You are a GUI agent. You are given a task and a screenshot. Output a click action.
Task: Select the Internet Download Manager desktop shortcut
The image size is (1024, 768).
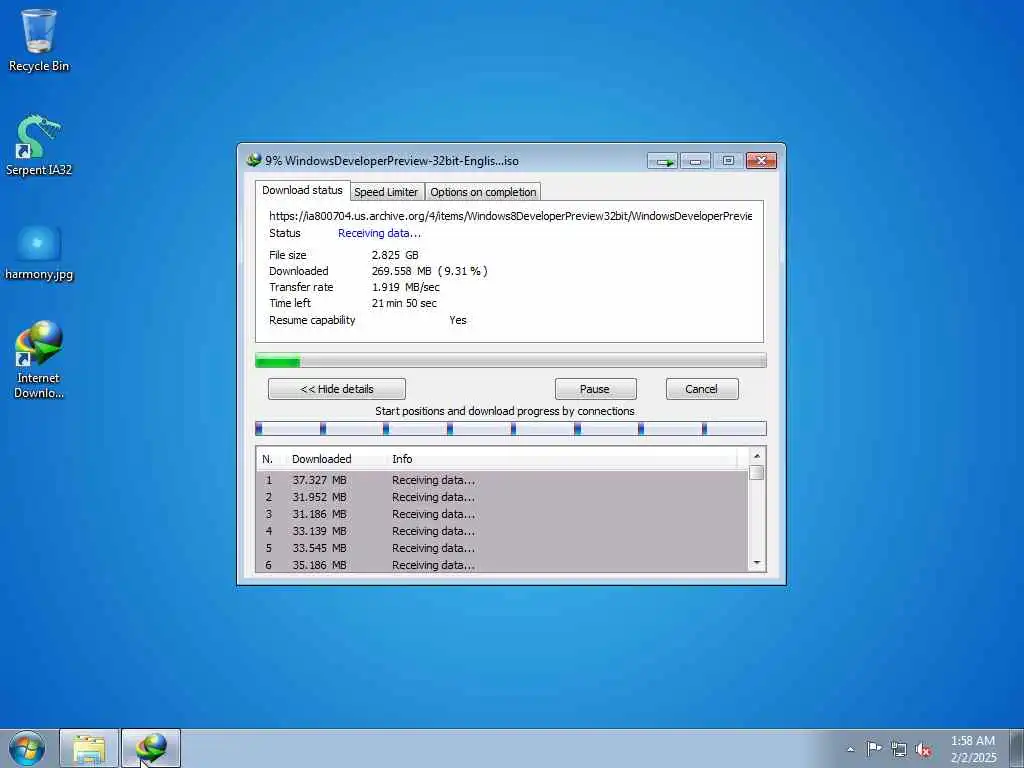(x=39, y=359)
